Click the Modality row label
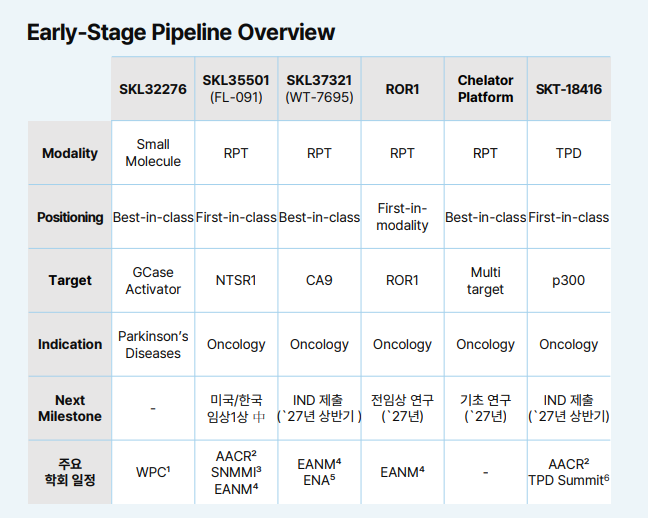 pyautogui.click(x=70, y=153)
